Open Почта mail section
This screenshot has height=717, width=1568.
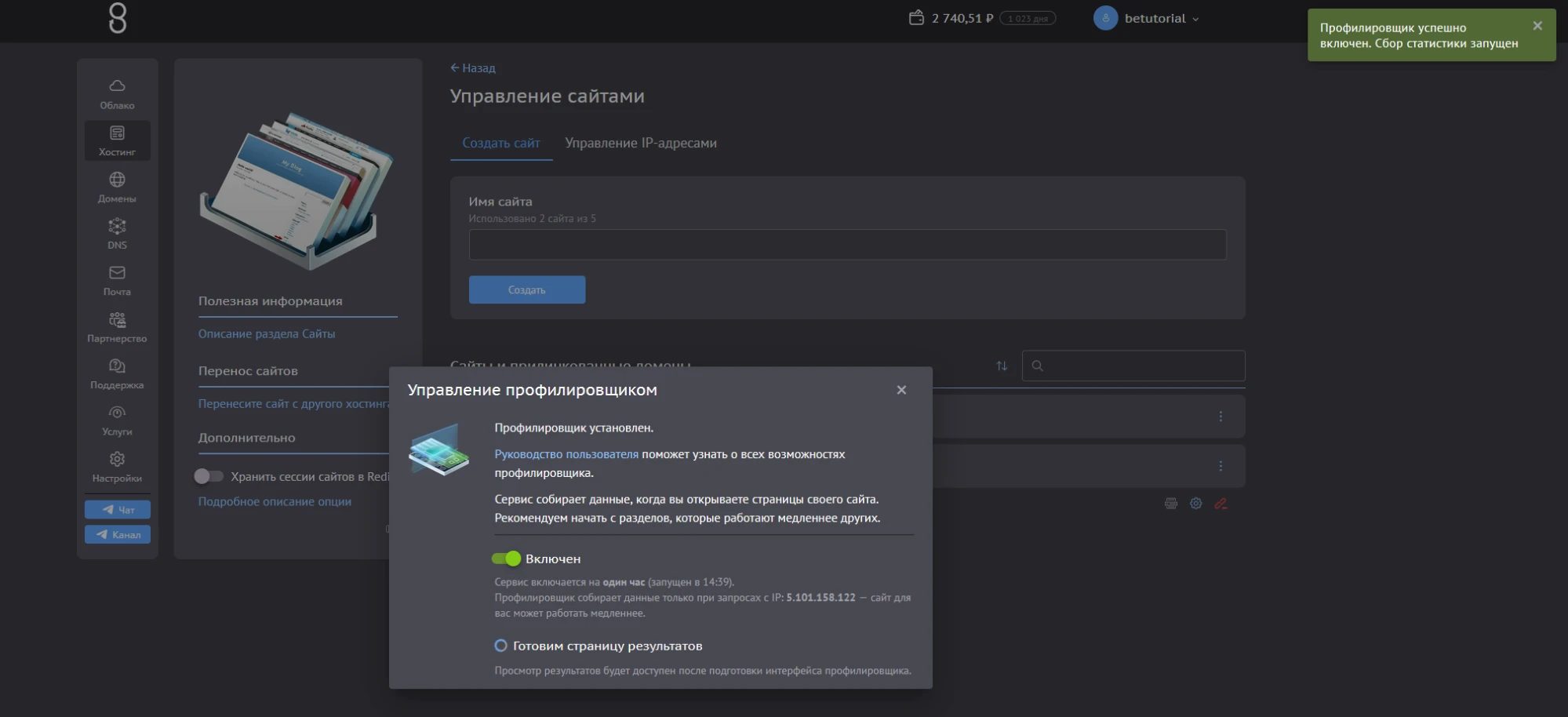117,280
